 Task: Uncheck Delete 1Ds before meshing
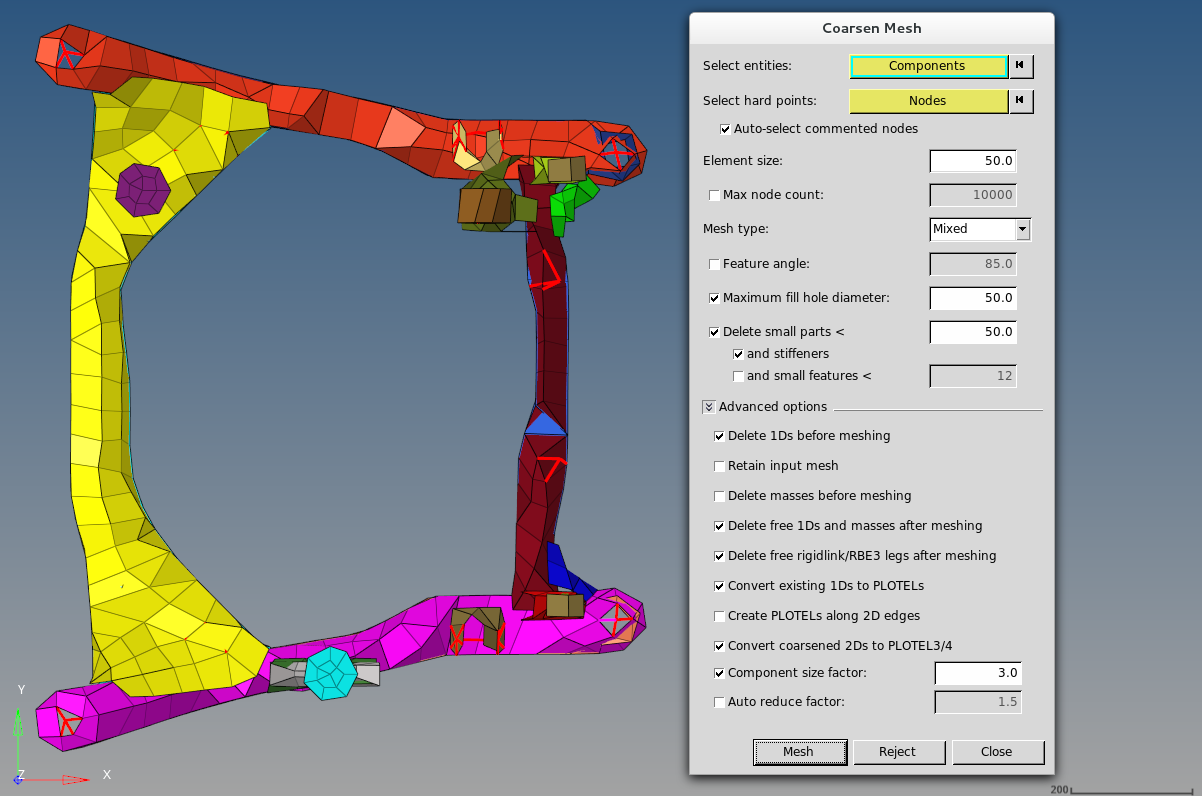tap(719, 436)
